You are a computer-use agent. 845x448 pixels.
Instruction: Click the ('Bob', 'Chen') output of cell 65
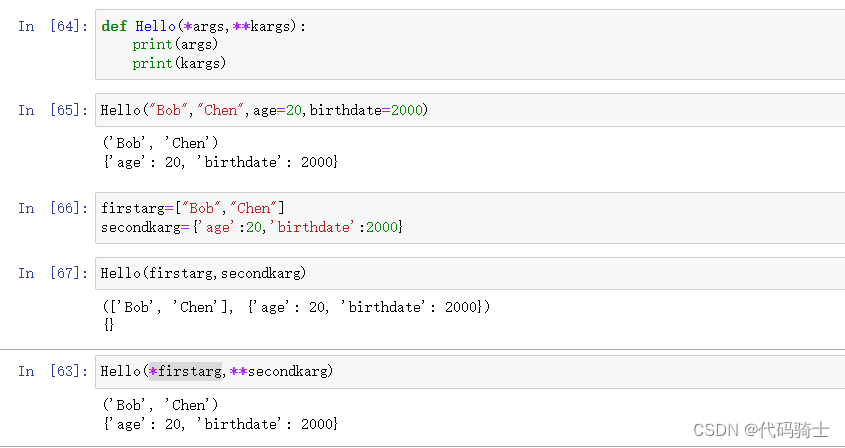[161, 143]
